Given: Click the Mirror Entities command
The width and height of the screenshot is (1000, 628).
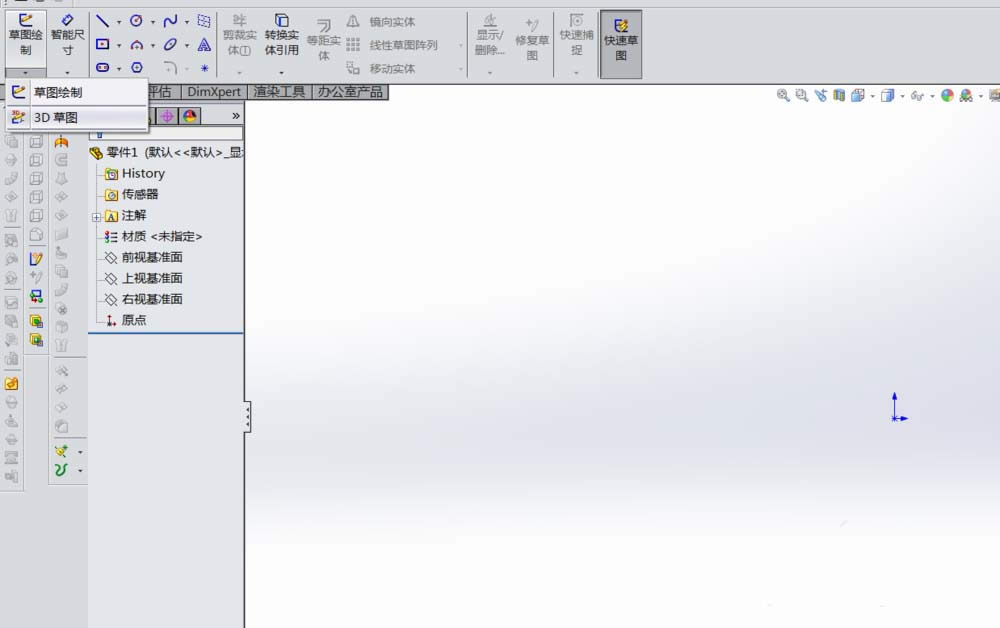Looking at the screenshot, I should [x=390, y=20].
